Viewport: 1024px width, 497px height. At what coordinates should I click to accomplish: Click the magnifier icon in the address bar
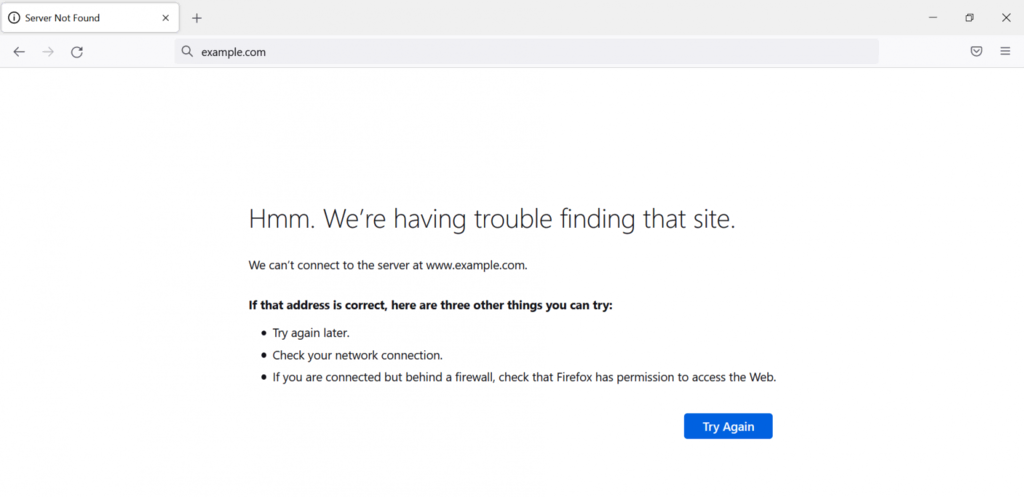click(x=187, y=52)
